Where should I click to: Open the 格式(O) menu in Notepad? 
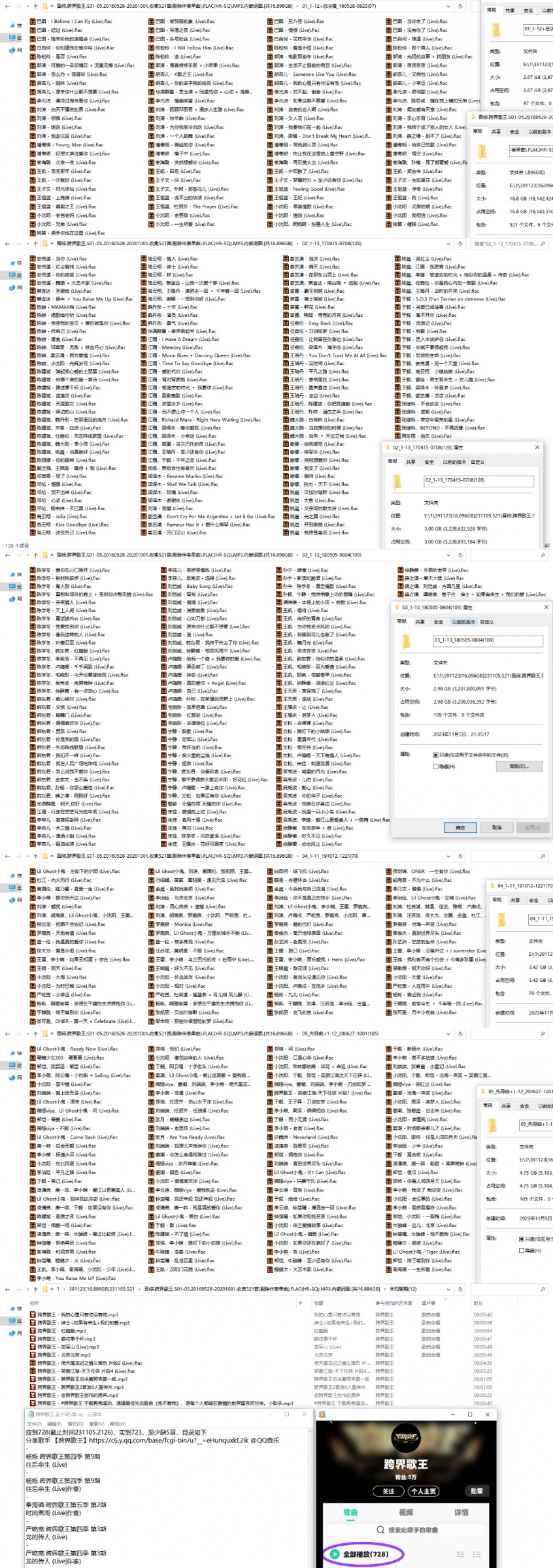click(x=75, y=1424)
